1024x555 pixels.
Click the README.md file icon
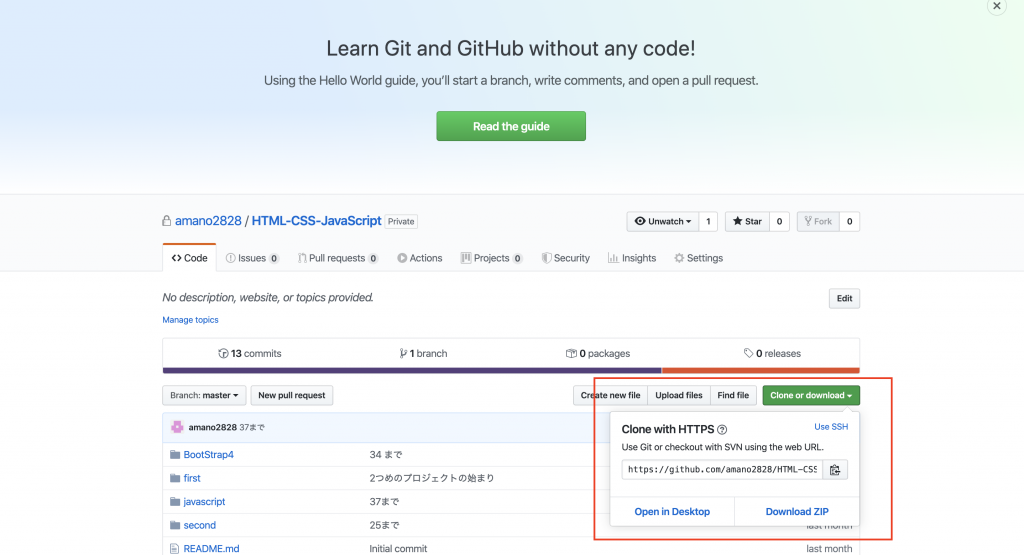tap(174, 548)
